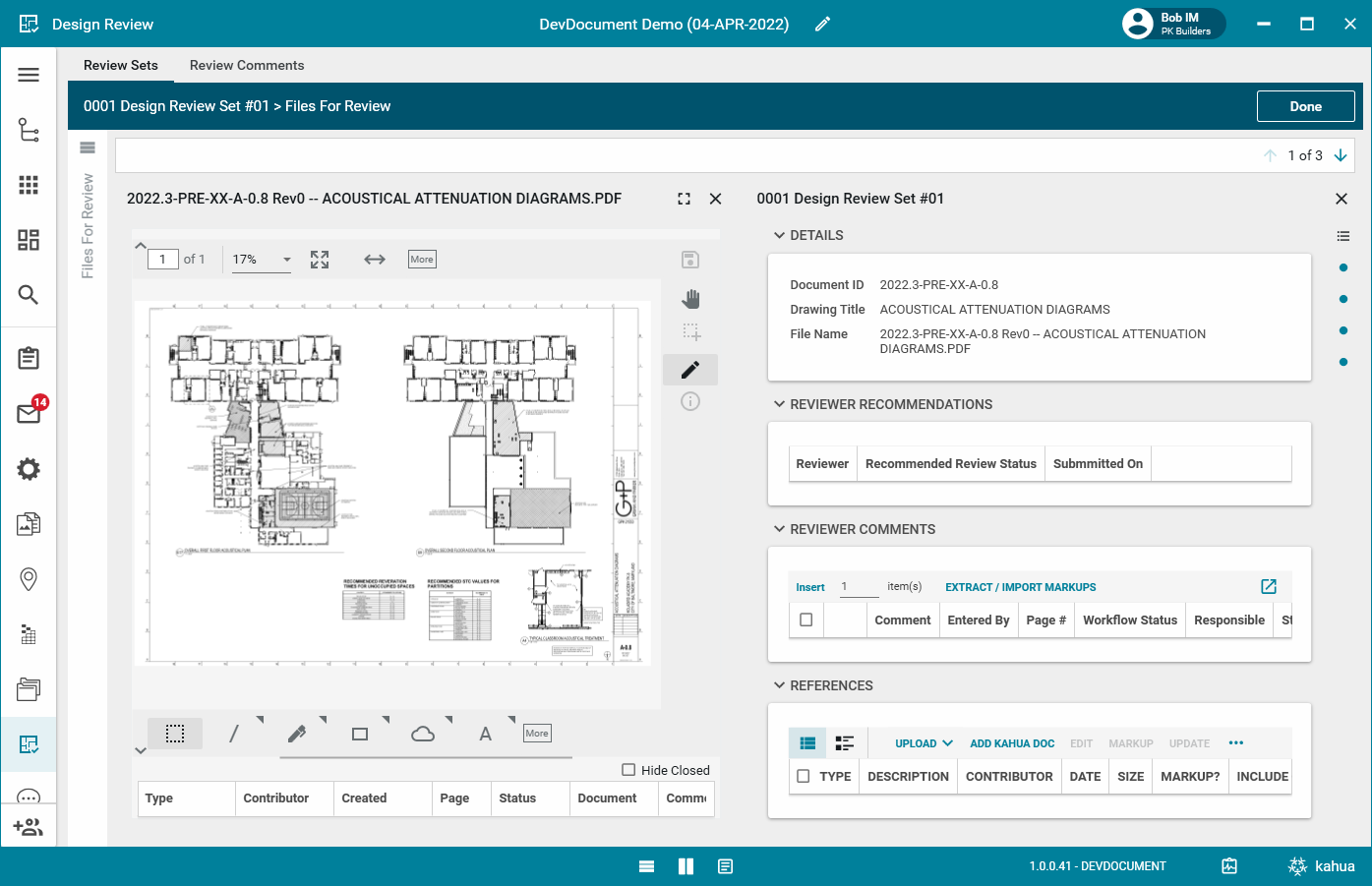
Task: Select the text annotation tool
Action: click(x=485, y=735)
